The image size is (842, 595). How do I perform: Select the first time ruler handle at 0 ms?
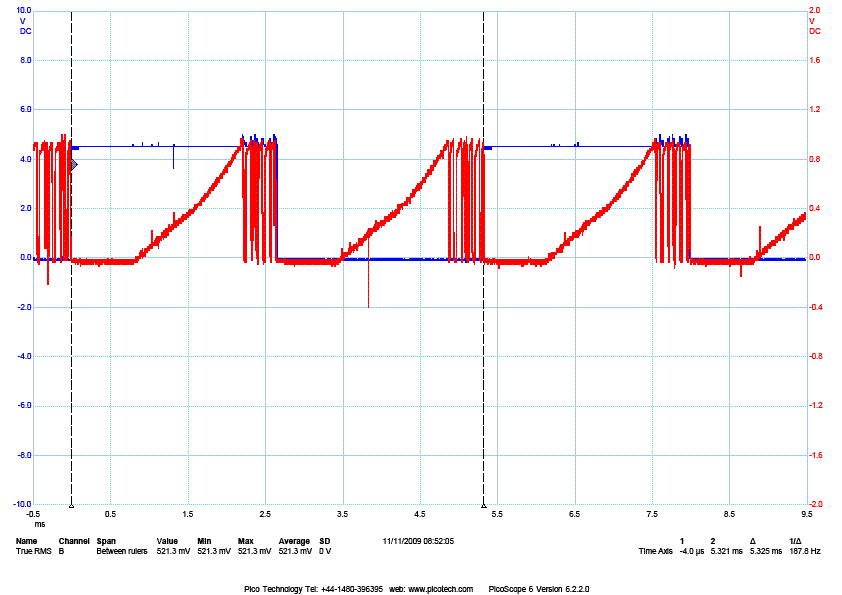[x=71, y=506]
